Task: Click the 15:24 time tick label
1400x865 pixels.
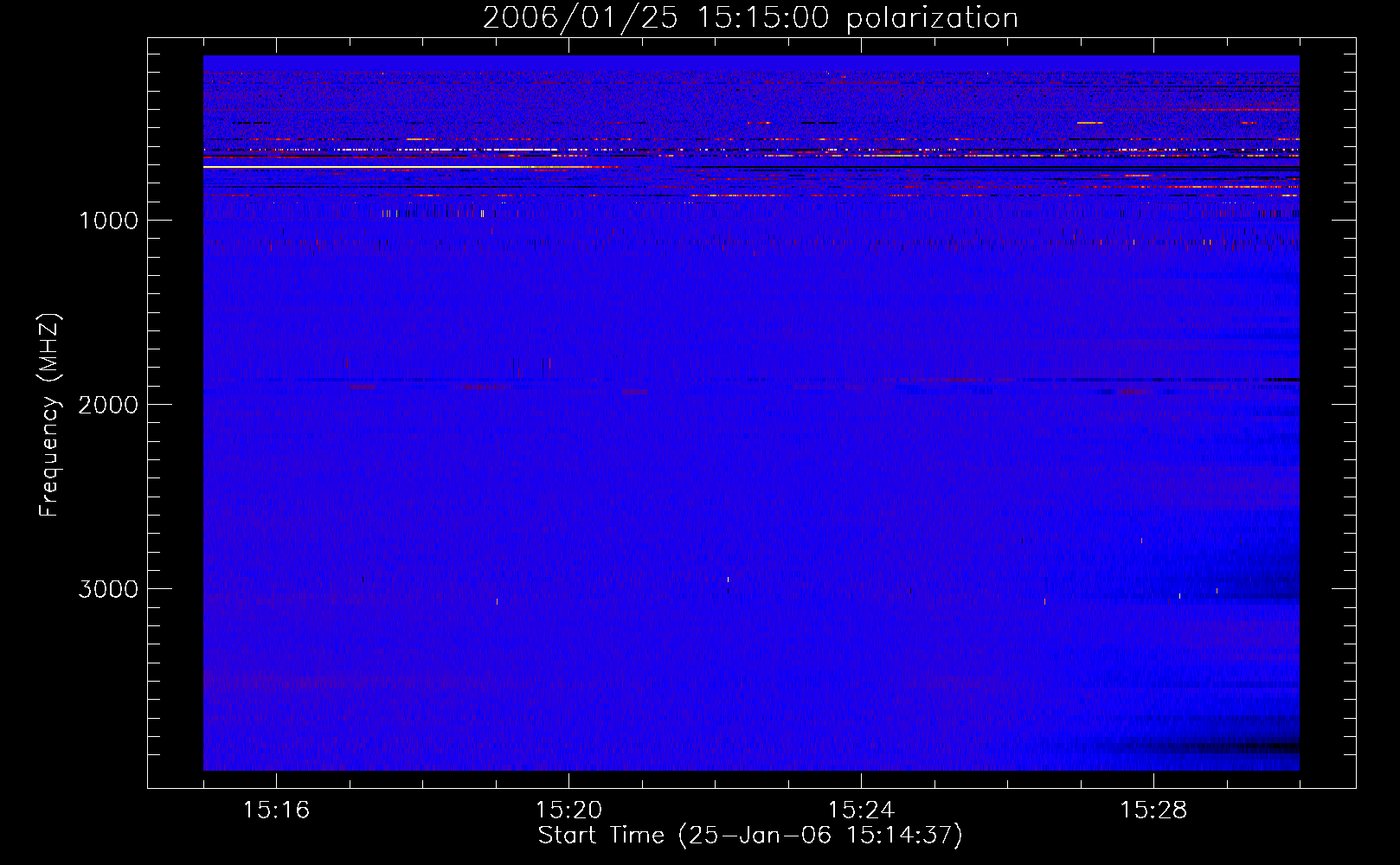Action: pos(861,810)
